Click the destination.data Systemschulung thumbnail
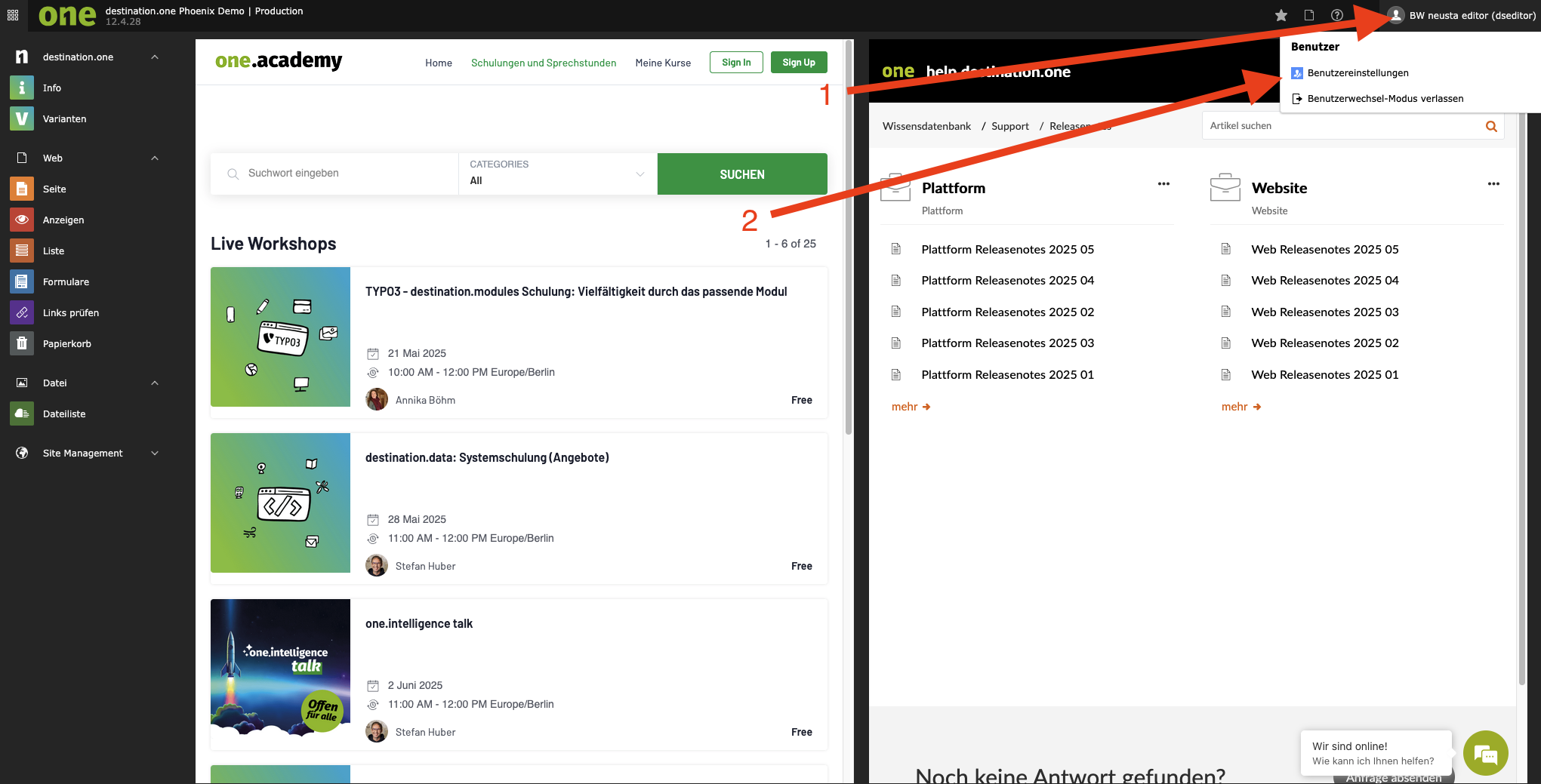The height and width of the screenshot is (784, 1541). tap(280, 503)
